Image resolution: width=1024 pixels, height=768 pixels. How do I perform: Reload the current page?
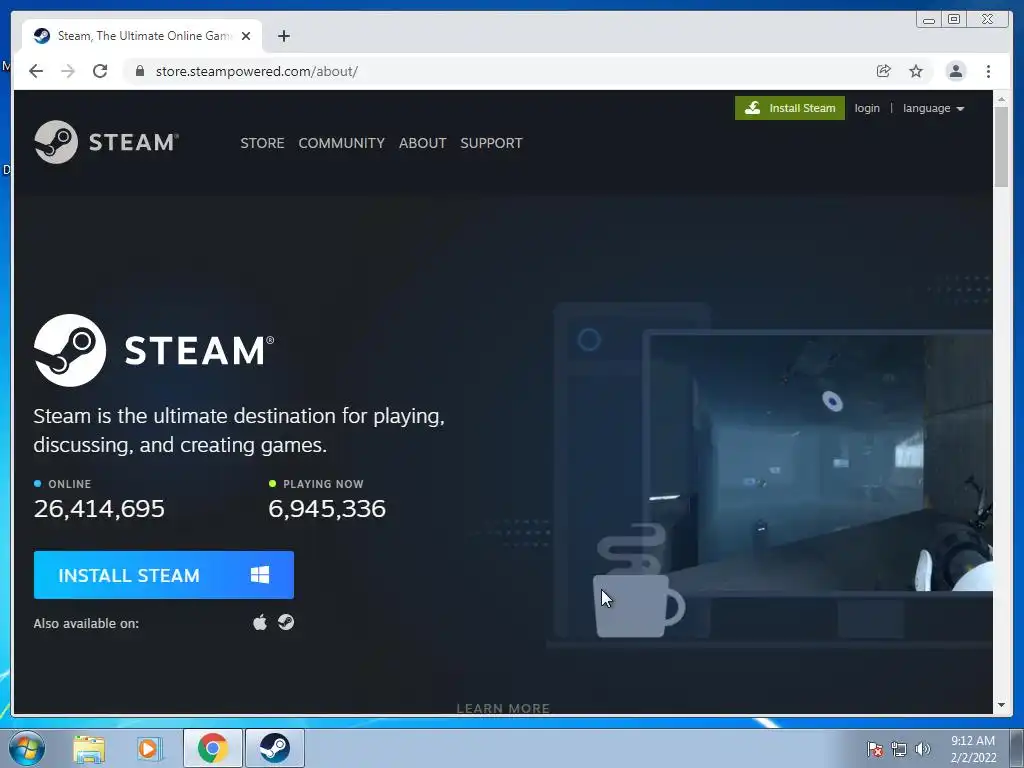click(x=100, y=71)
